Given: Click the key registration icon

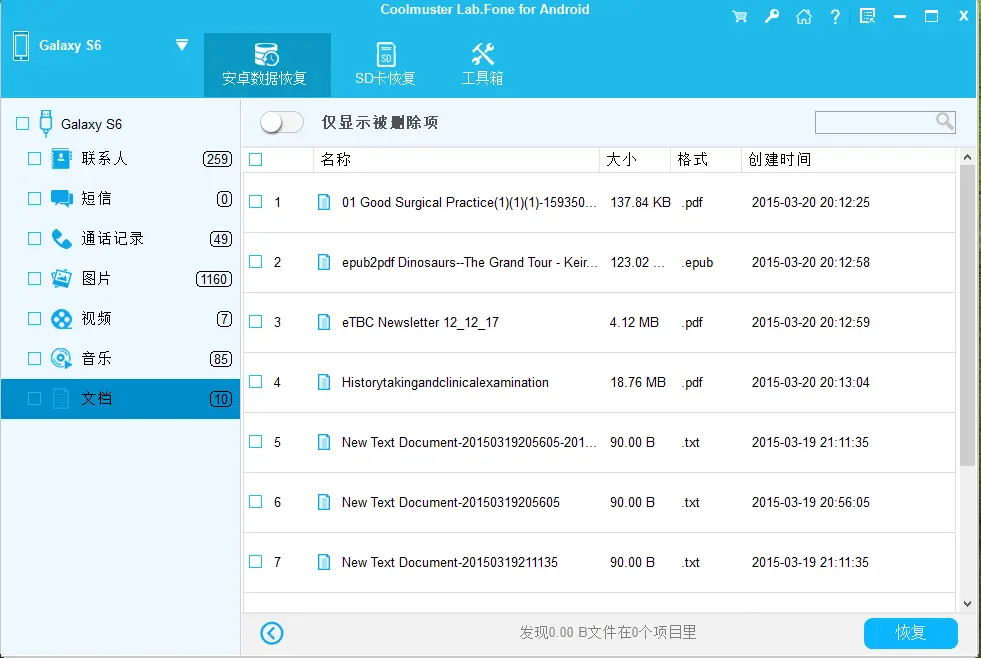Looking at the screenshot, I should pos(771,16).
